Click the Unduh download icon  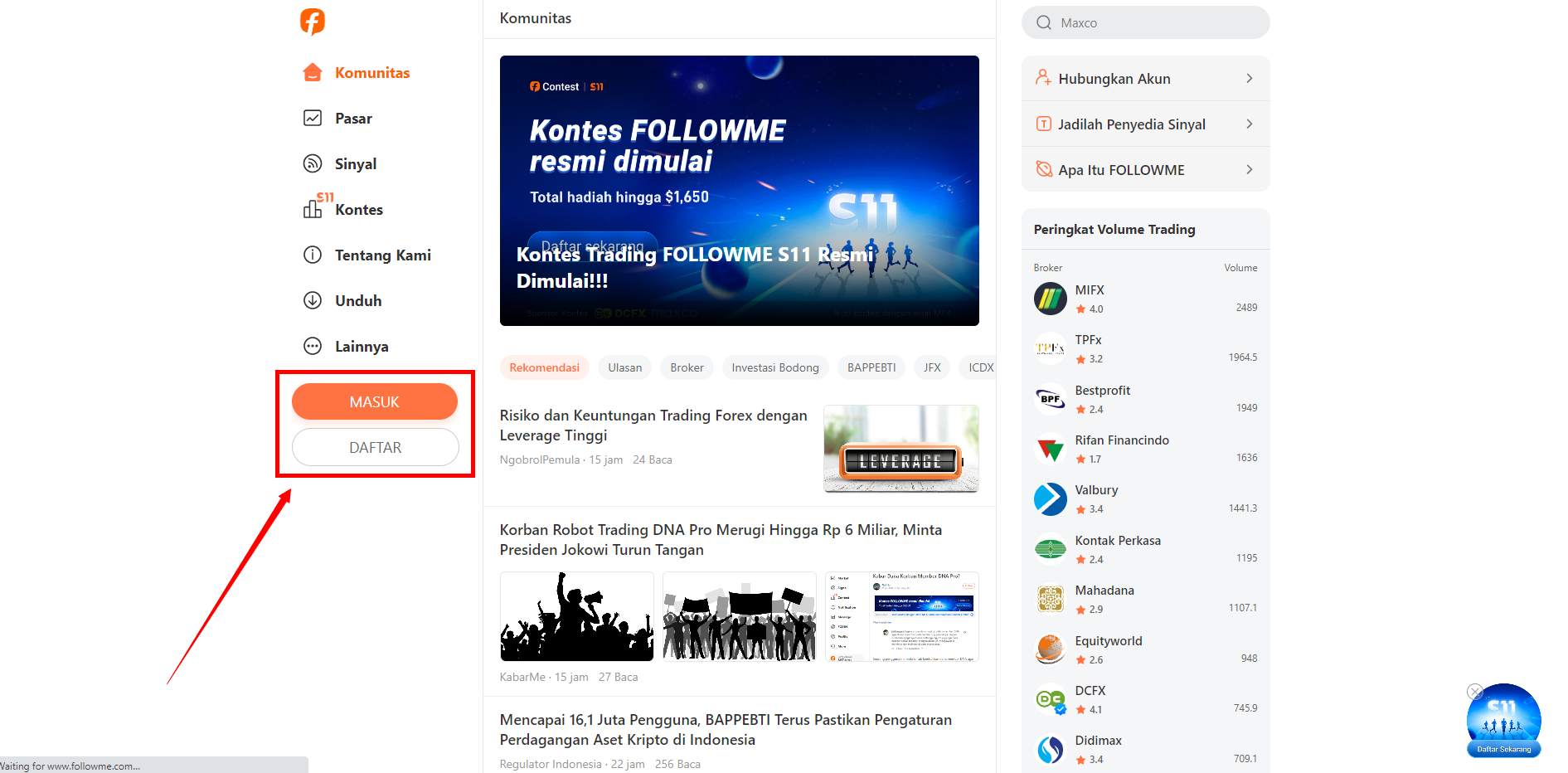(x=313, y=300)
